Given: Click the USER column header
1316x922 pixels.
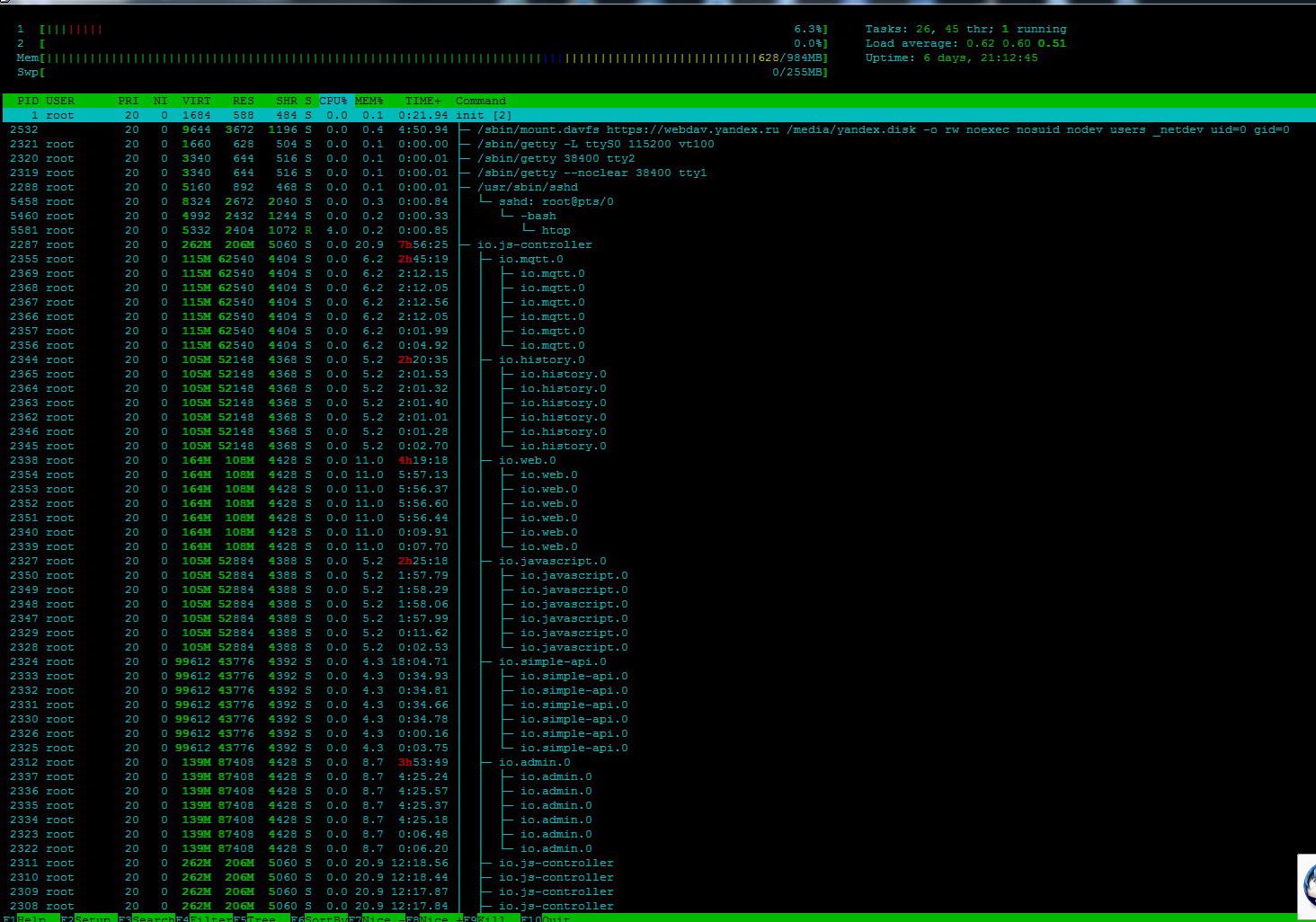Looking at the screenshot, I should point(60,101).
